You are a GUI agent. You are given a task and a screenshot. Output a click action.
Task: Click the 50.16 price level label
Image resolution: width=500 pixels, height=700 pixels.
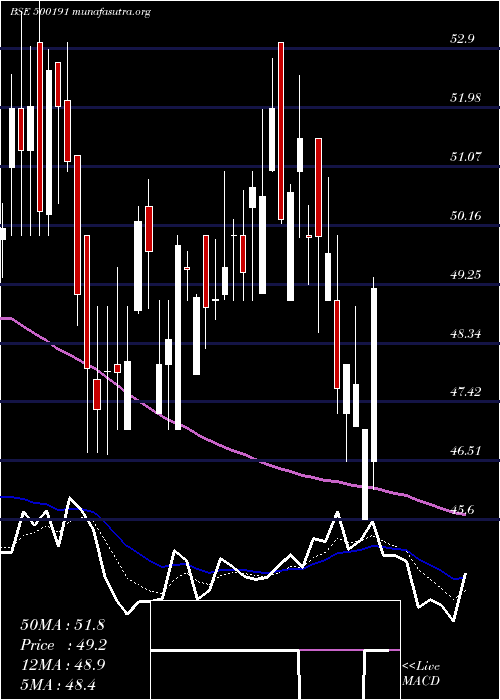466,216
